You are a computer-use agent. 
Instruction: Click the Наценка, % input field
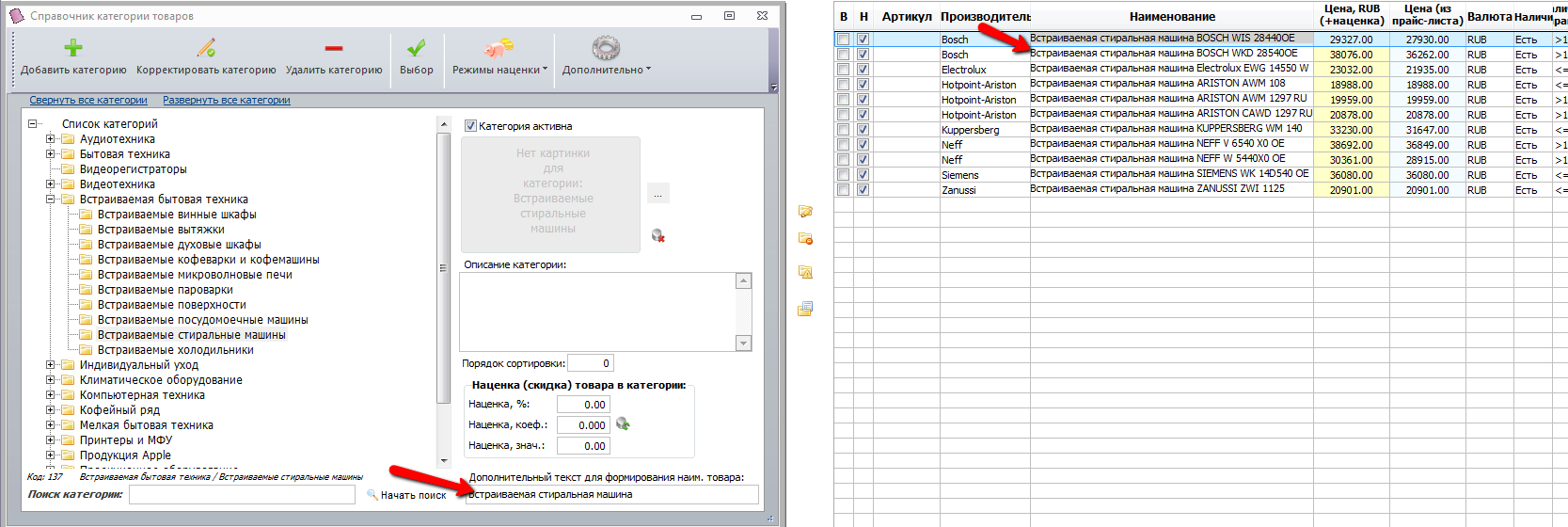coord(583,405)
